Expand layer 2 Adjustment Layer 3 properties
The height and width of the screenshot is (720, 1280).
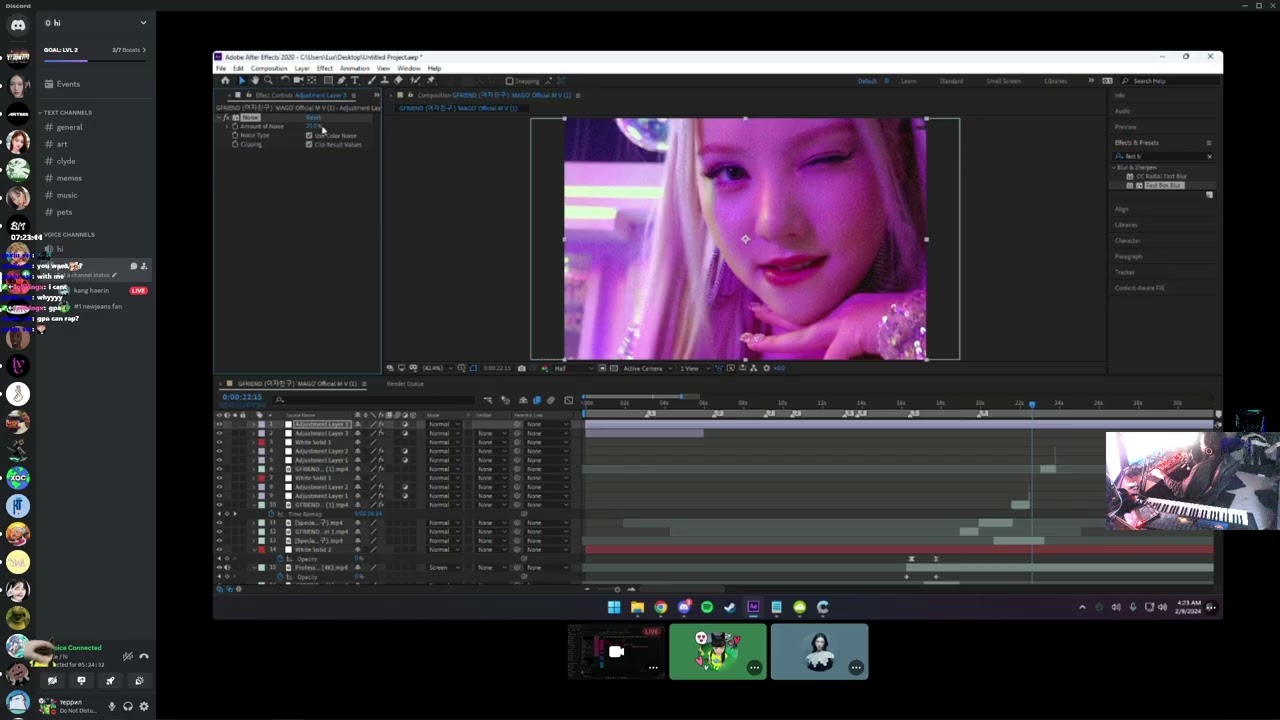click(x=254, y=433)
